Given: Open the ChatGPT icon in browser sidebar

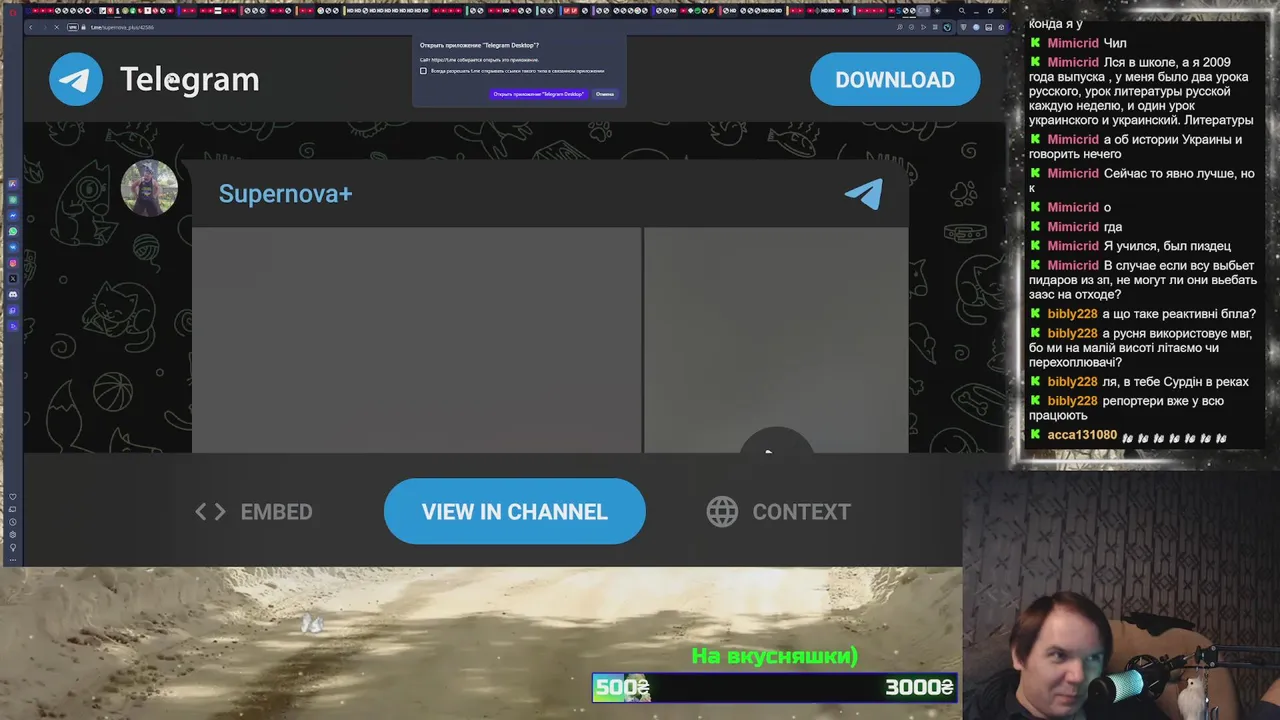Looking at the screenshot, I should pos(13,200).
